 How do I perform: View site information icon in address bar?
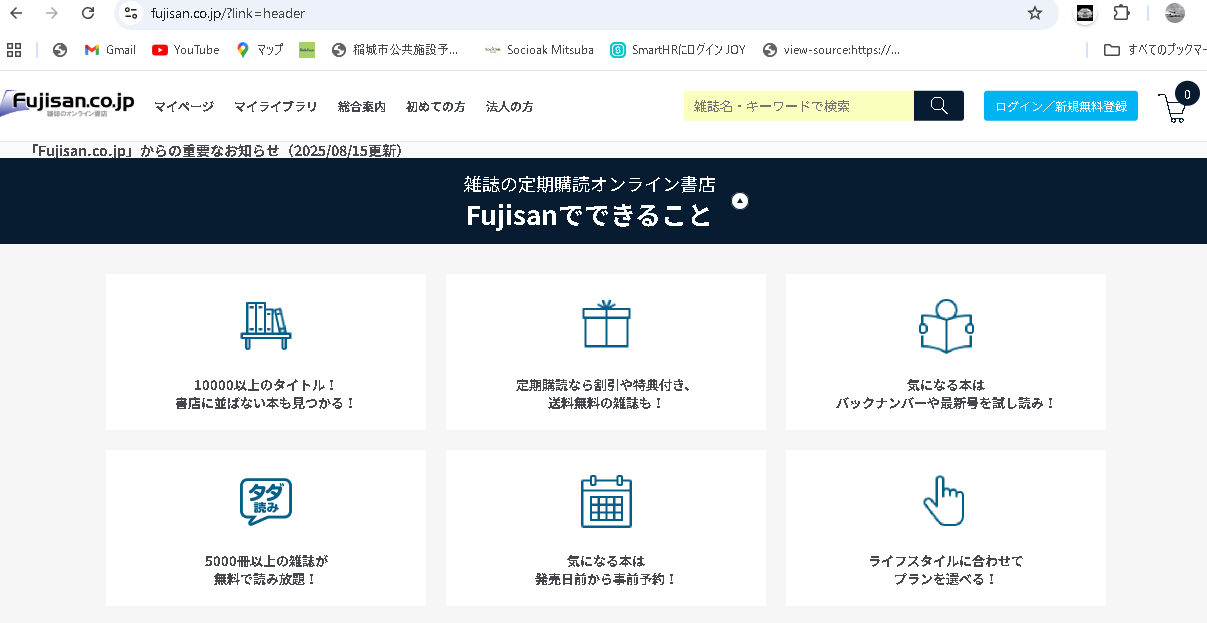point(131,13)
